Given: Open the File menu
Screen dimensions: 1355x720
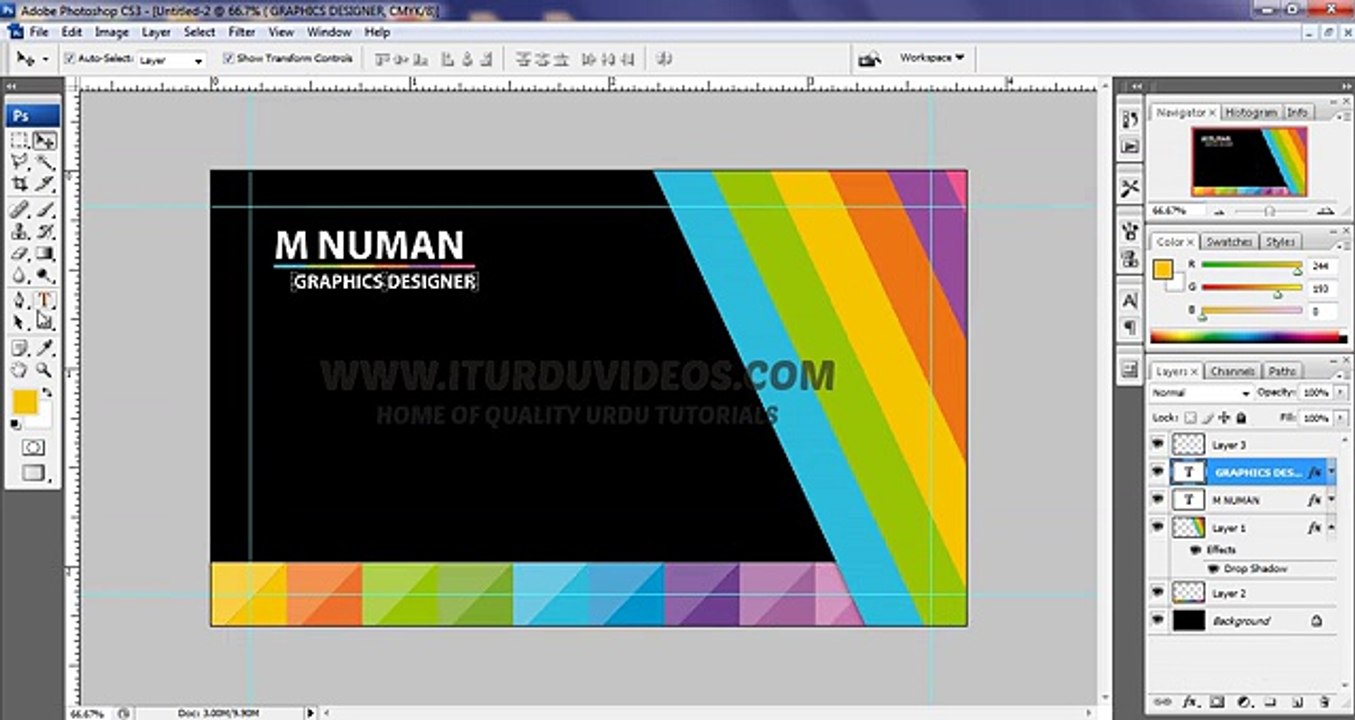Looking at the screenshot, I should pos(39,32).
